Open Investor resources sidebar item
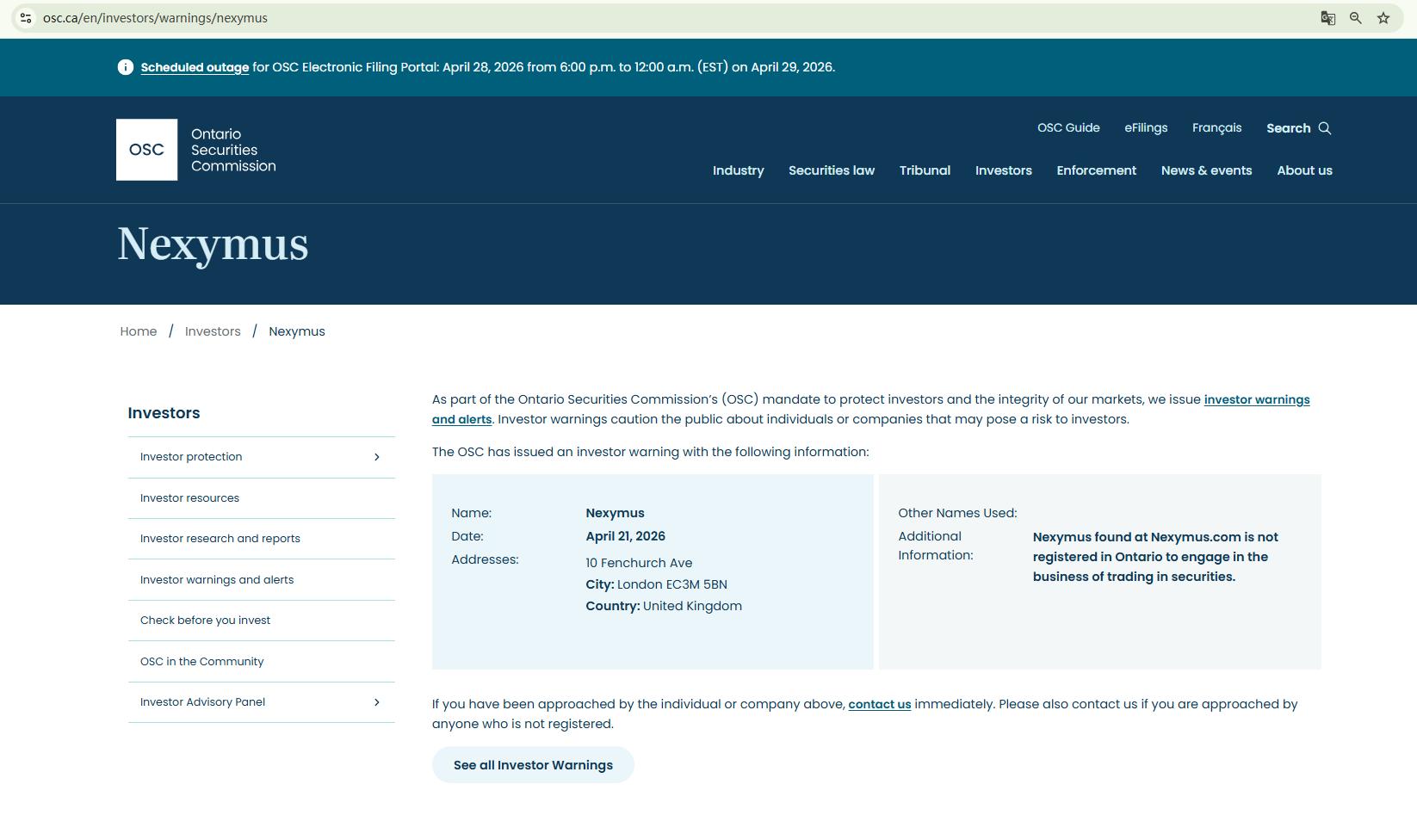The height and width of the screenshot is (840, 1417). (262, 498)
